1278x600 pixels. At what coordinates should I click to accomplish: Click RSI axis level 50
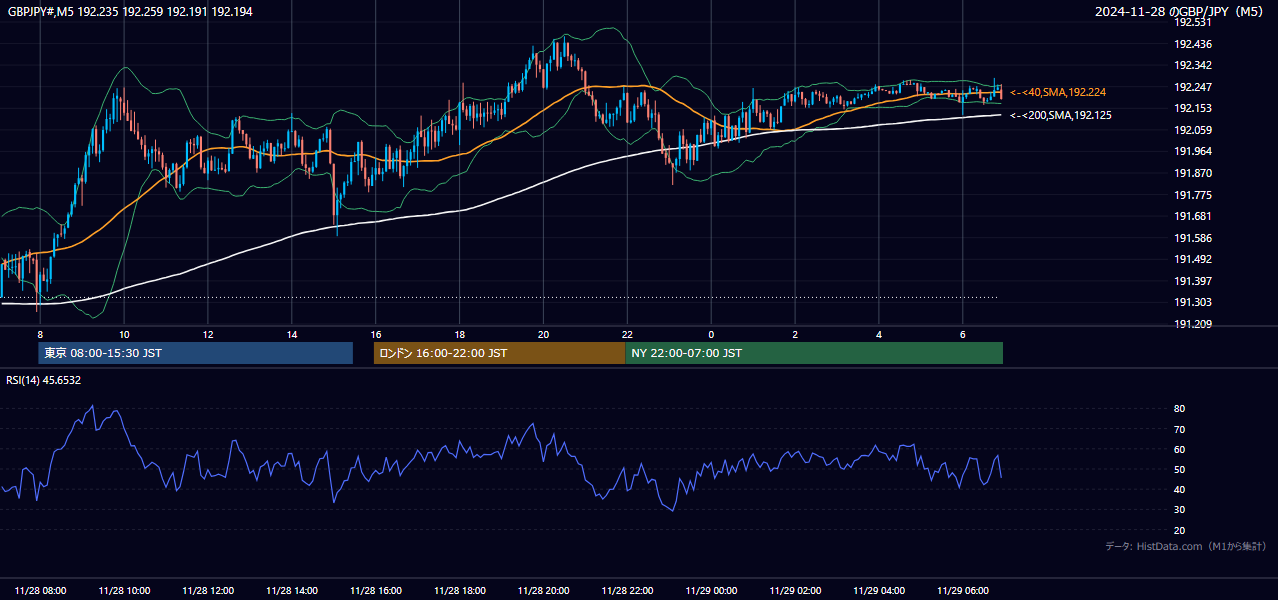pos(1179,469)
